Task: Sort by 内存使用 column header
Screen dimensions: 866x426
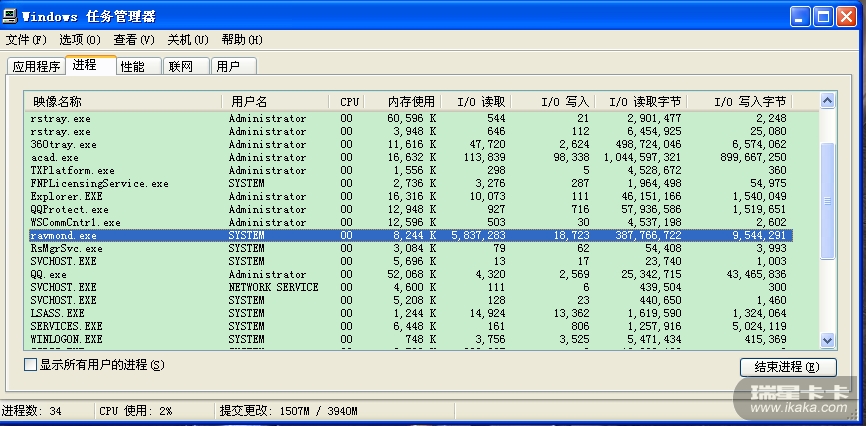Action: [x=402, y=102]
